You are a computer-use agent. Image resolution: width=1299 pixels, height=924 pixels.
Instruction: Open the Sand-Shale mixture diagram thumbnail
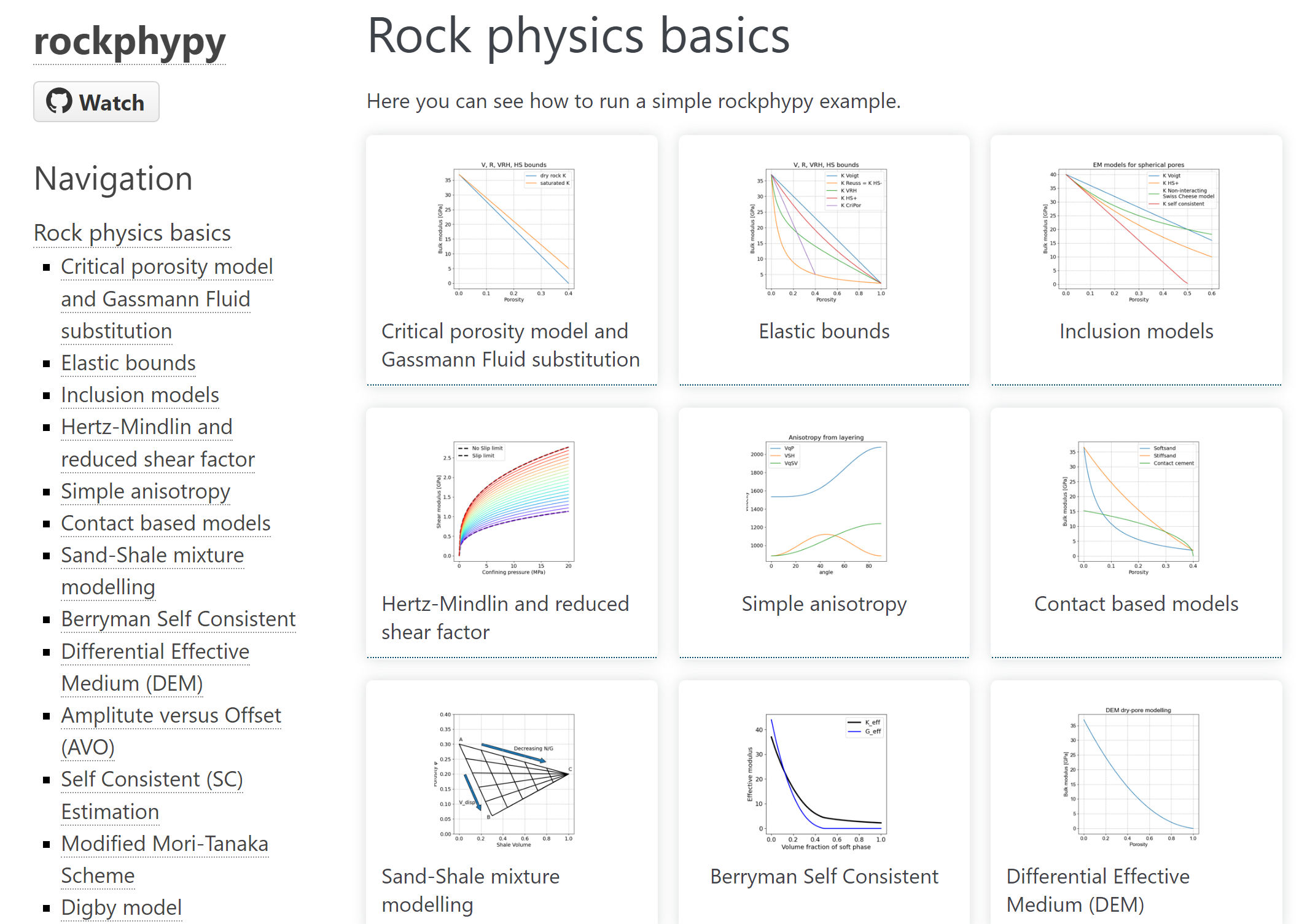pos(511,777)
